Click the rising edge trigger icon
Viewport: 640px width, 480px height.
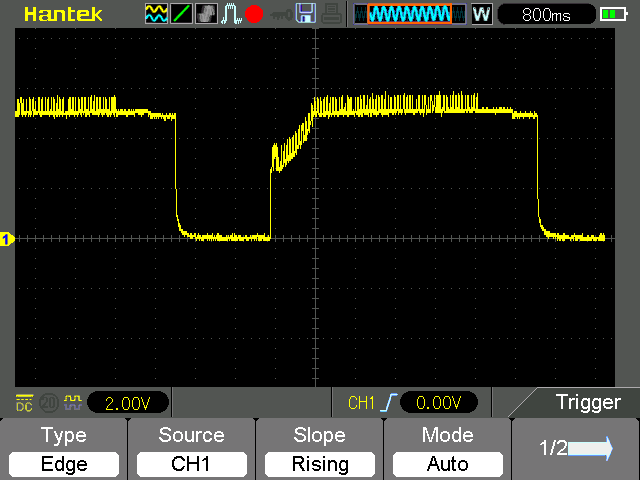click(389, 402)
